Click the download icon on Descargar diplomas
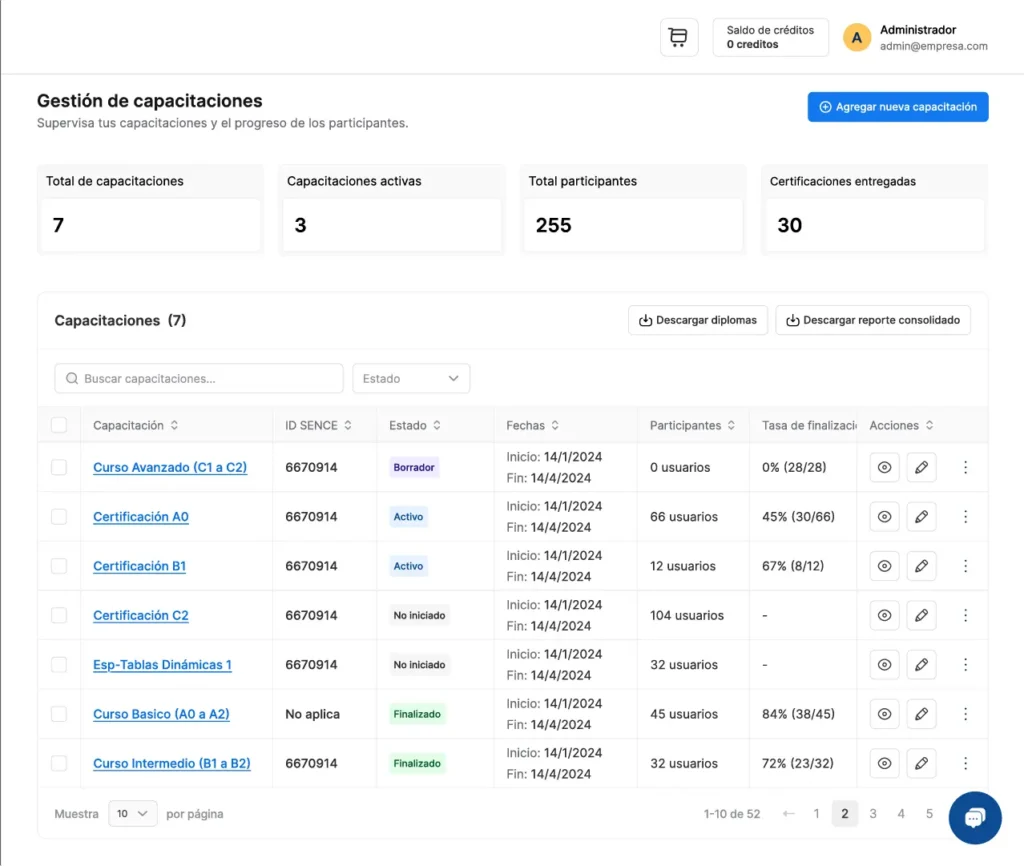The image size is (1024, 866). pos(645,320)
